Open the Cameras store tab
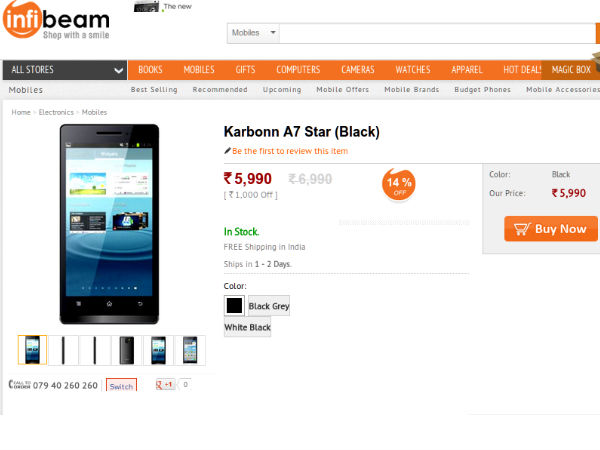The height and width of the screenshot is (450, 600). (358, 70)
